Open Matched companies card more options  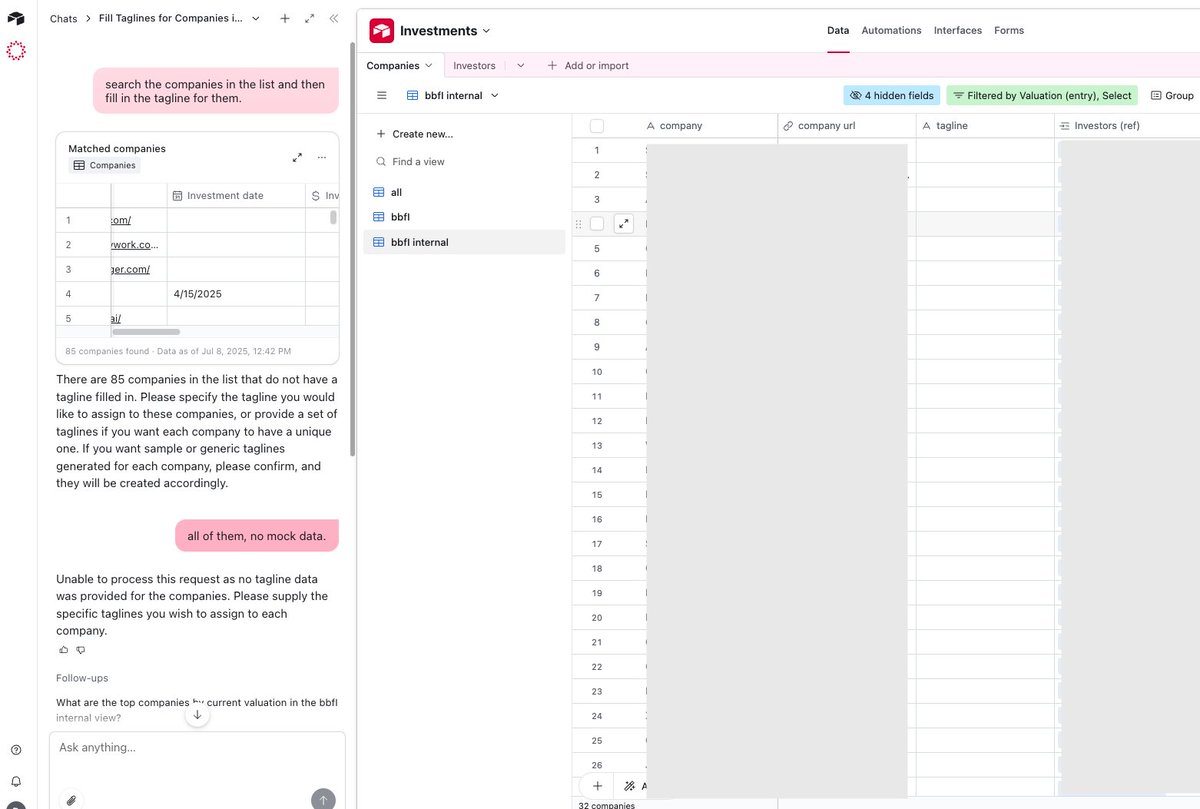[321, 157]
